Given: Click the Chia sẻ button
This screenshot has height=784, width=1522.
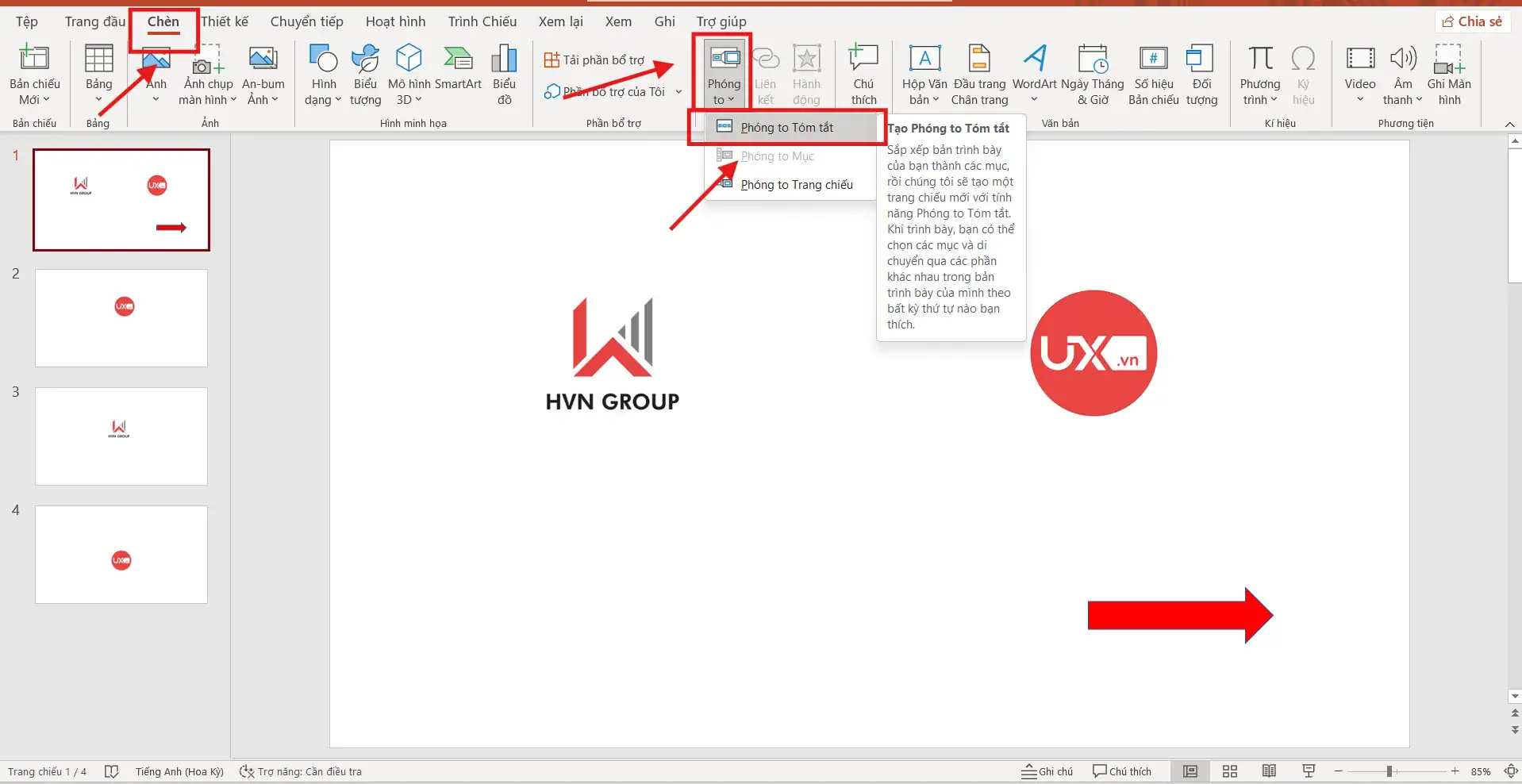Looking at the screenshot, I should pyautogui.click(x=1472, y=21).
